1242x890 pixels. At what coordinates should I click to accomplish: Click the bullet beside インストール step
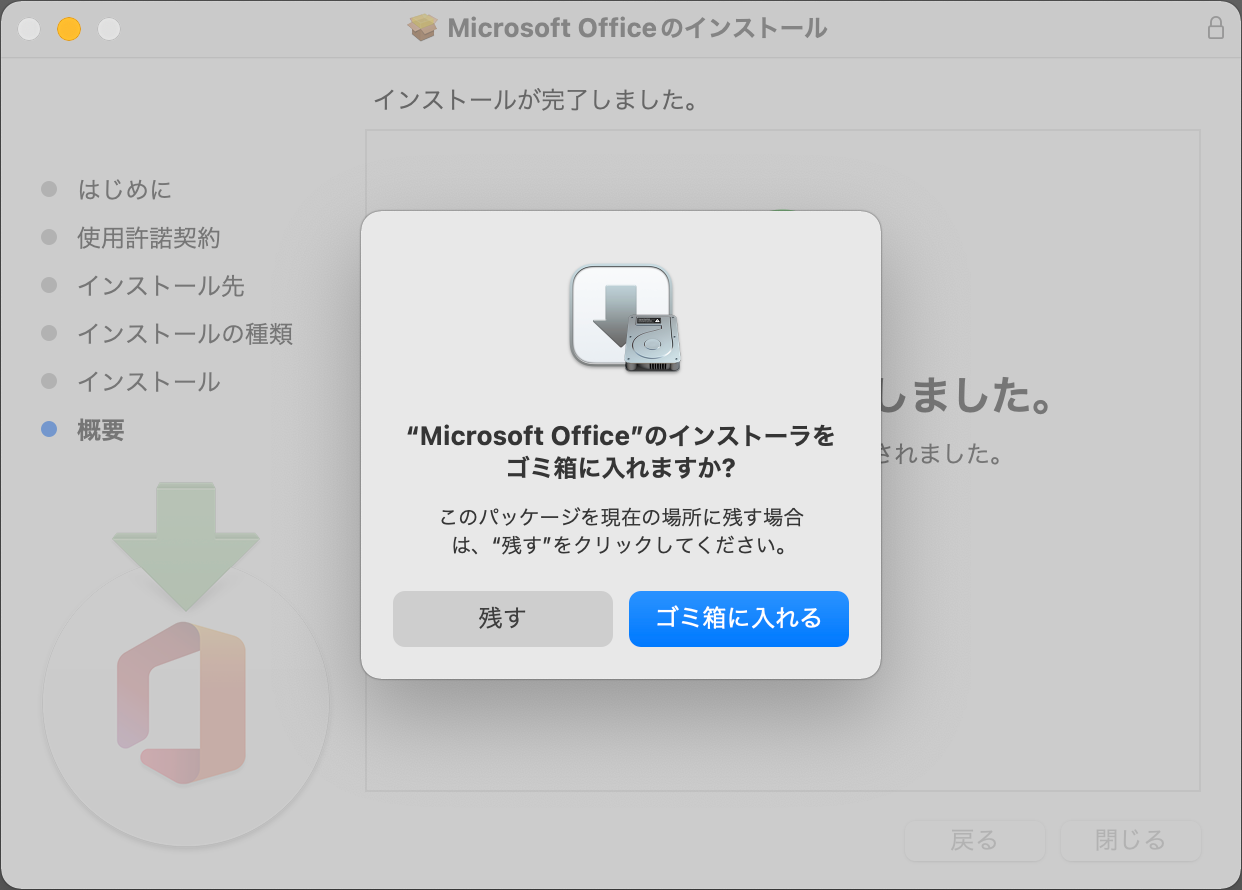point(50,382)
